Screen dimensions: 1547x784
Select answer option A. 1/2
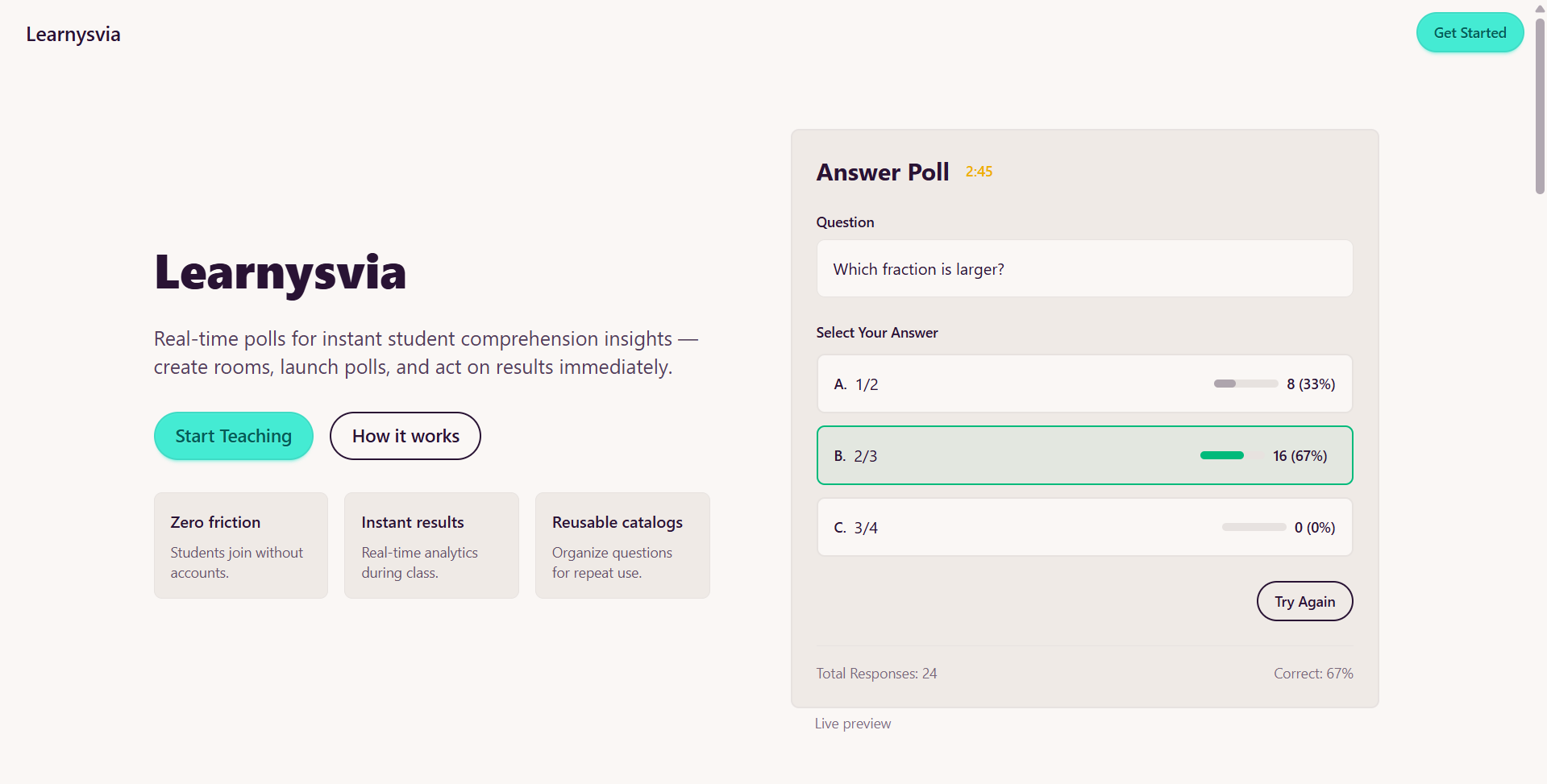[1008, 384]
